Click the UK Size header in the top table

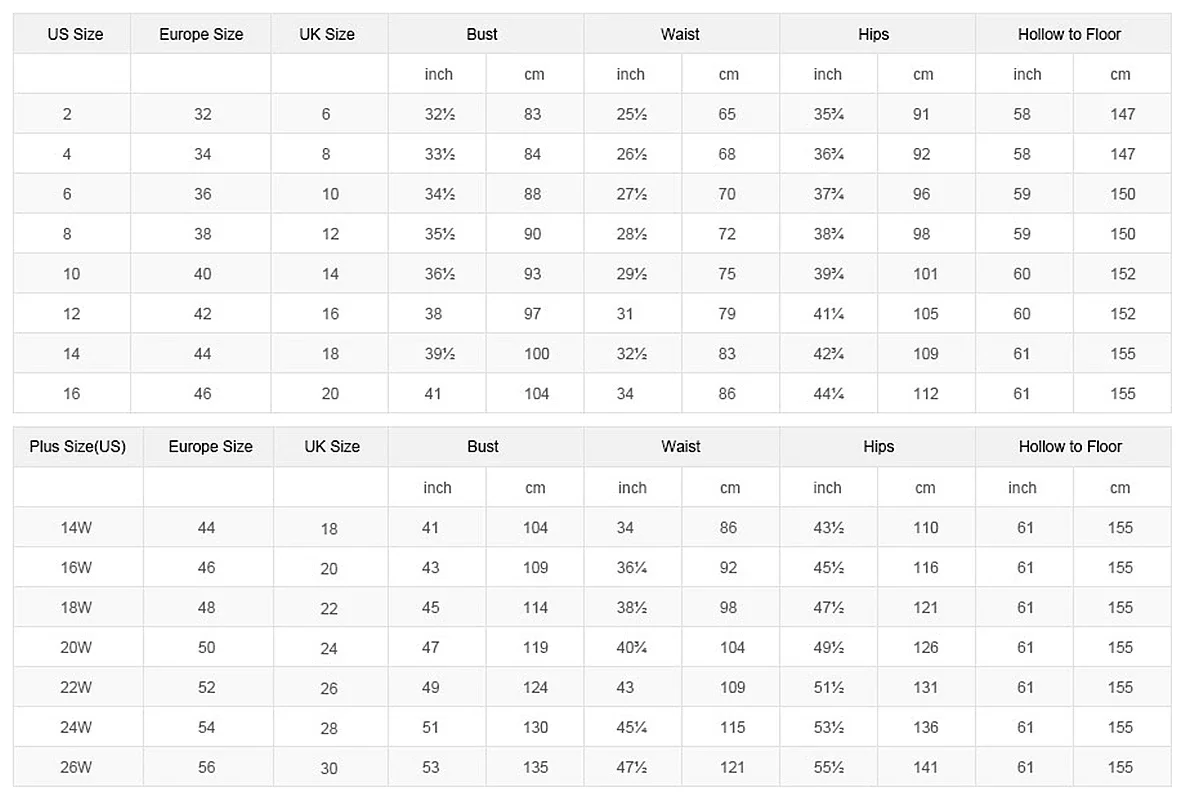click(327, 34)
